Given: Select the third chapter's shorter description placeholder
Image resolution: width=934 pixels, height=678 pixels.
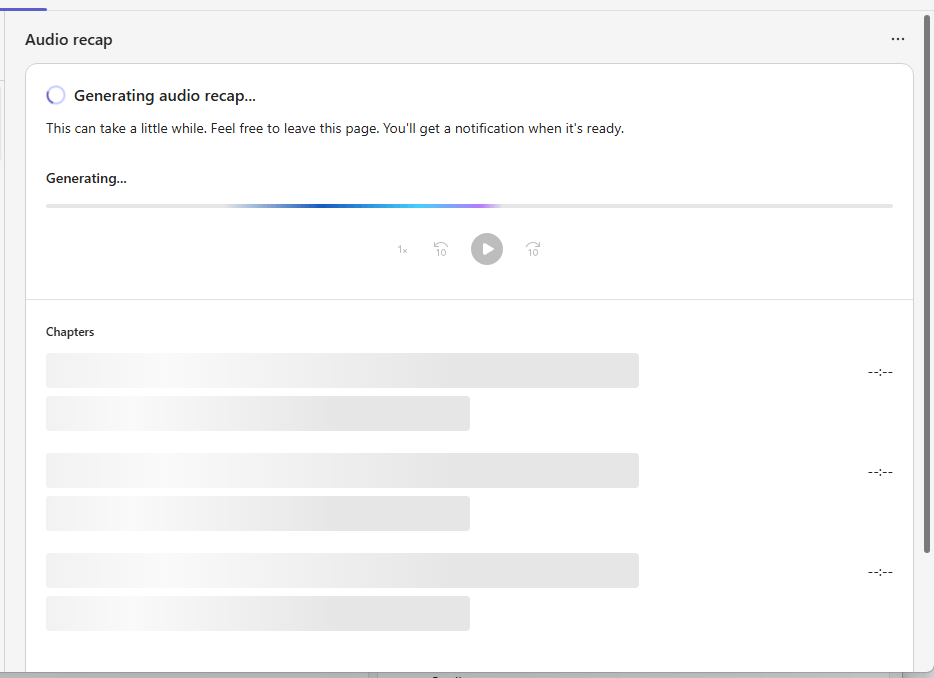Looking at the screenshot, I should point(258,613).
